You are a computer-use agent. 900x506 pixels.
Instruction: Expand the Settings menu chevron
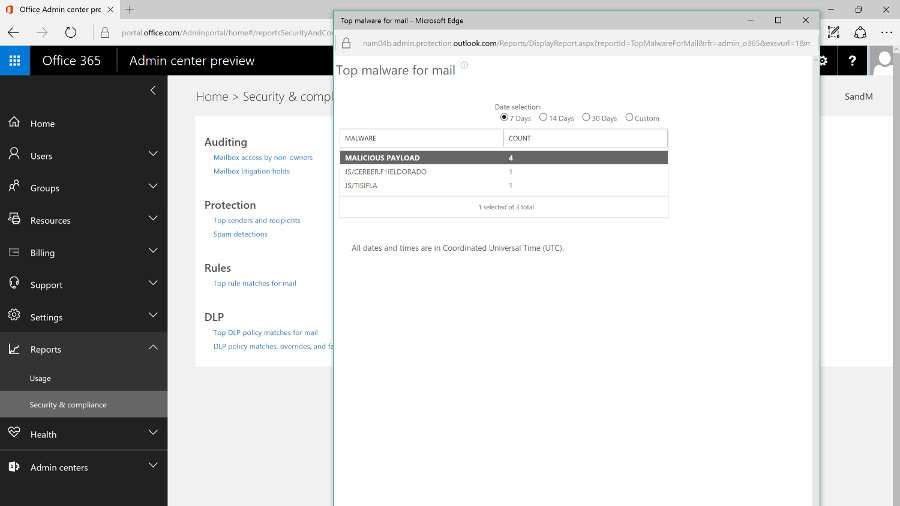pos(153,315)
